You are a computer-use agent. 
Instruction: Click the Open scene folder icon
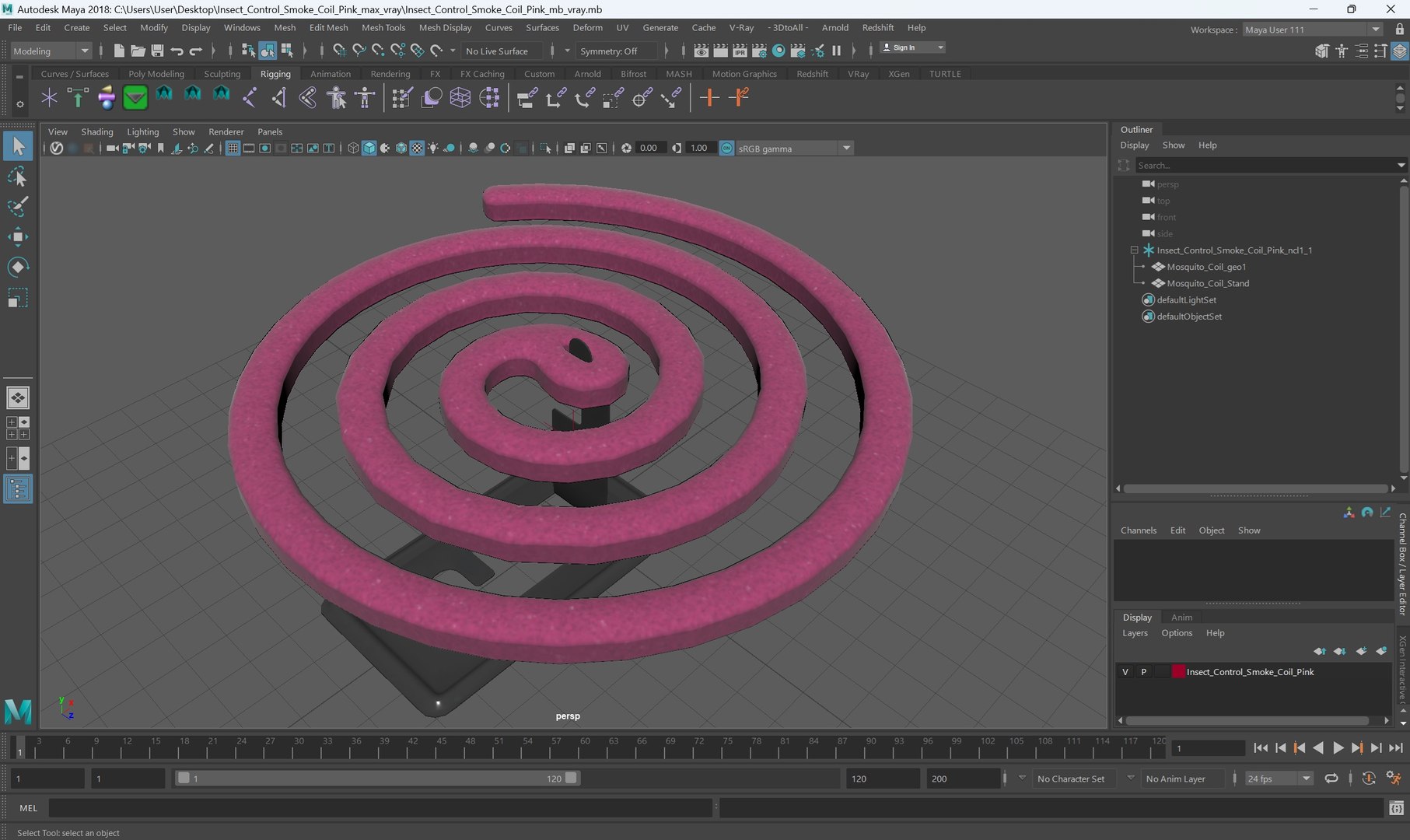[138, 51]
